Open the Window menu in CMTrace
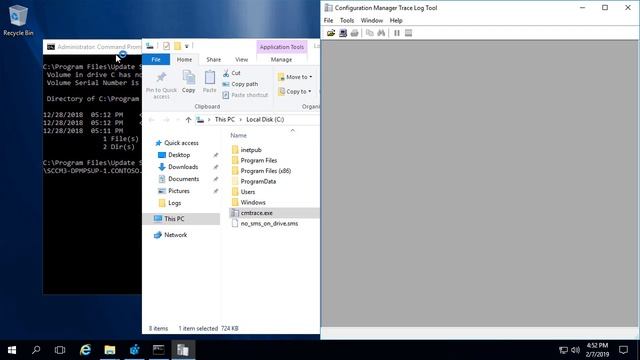This screenshot has height=360, width=640. pyautogui.click(x=371, y=20)
